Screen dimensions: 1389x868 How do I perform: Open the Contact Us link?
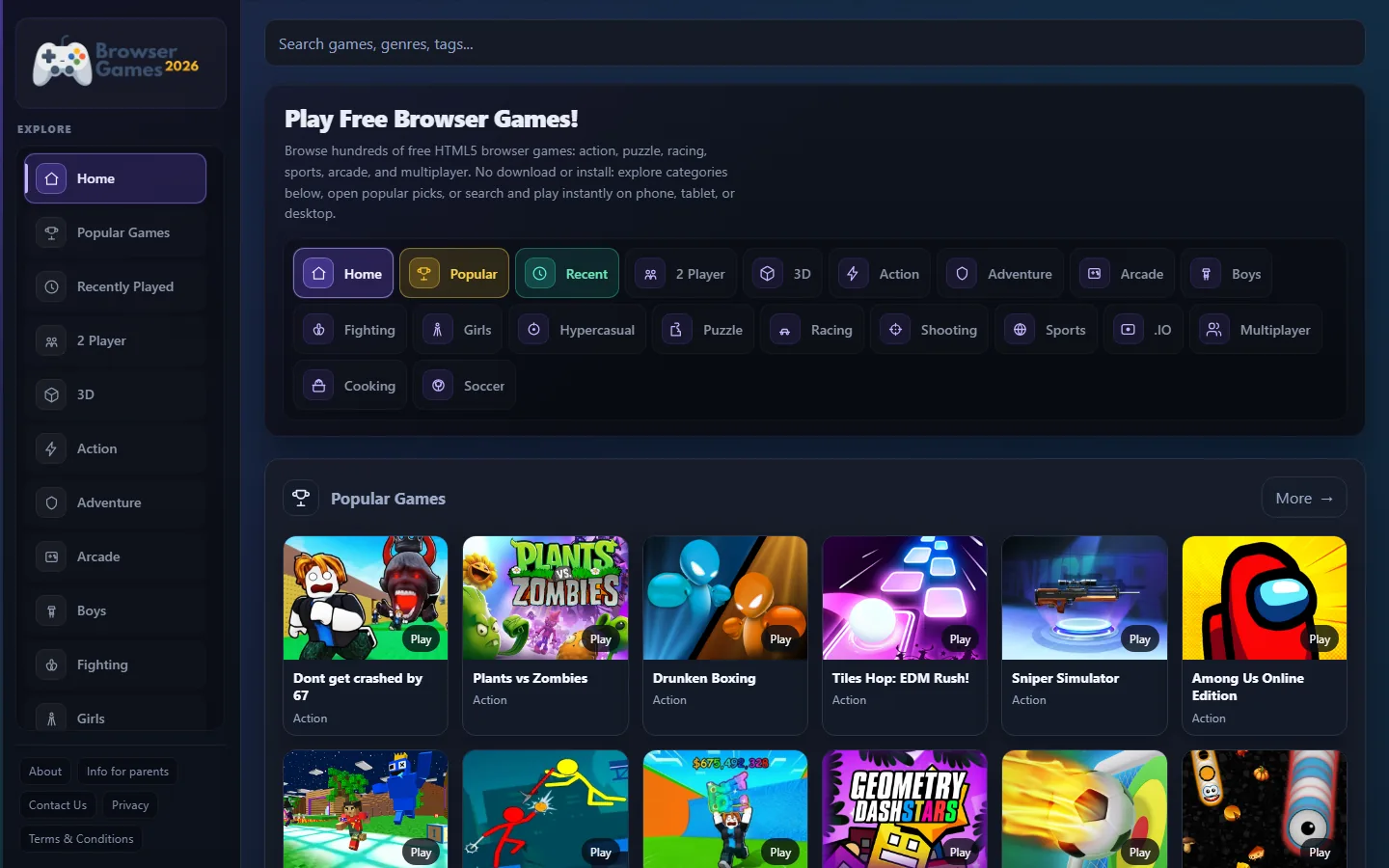(x=58, y=805)
